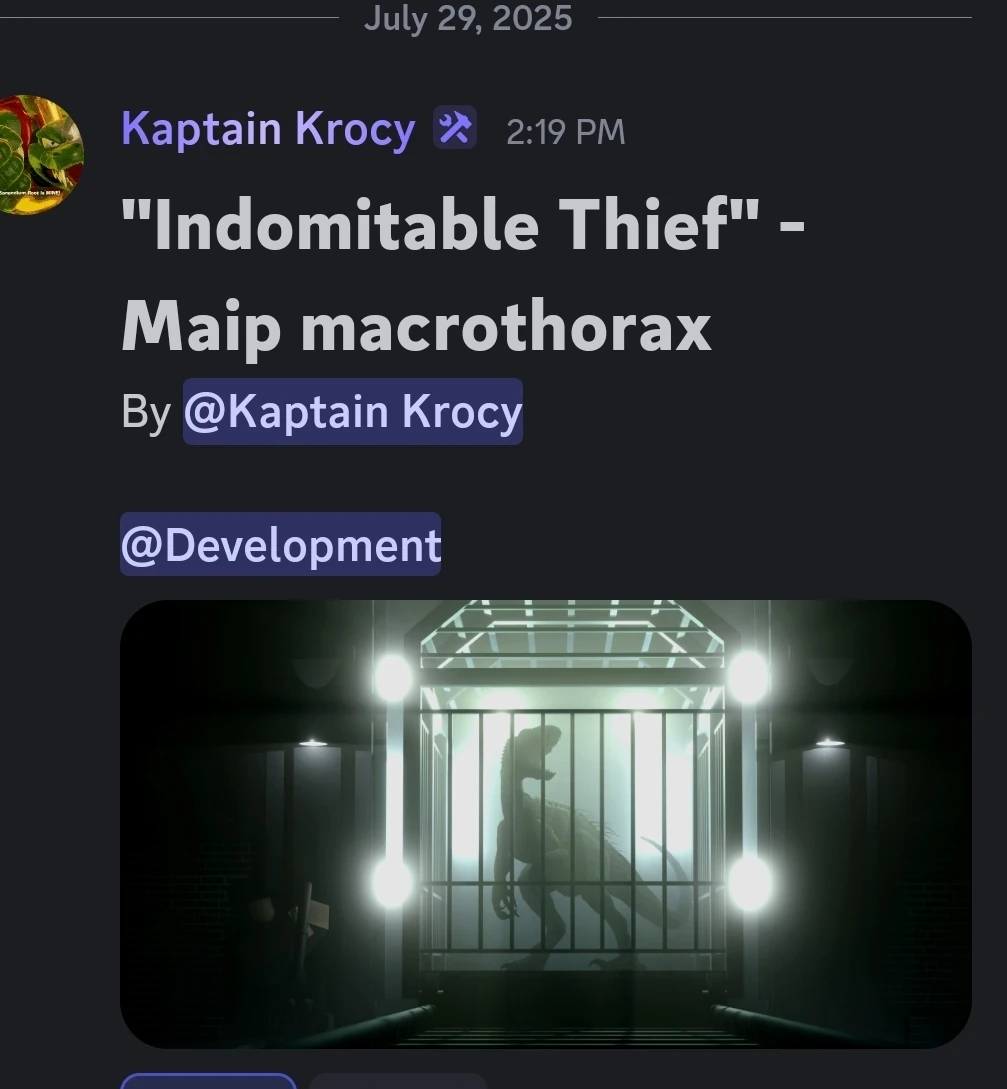Select the "Maip macrothorax" heading line
The width and height of the screenshot is (1007, 1089).
[417, 329]
